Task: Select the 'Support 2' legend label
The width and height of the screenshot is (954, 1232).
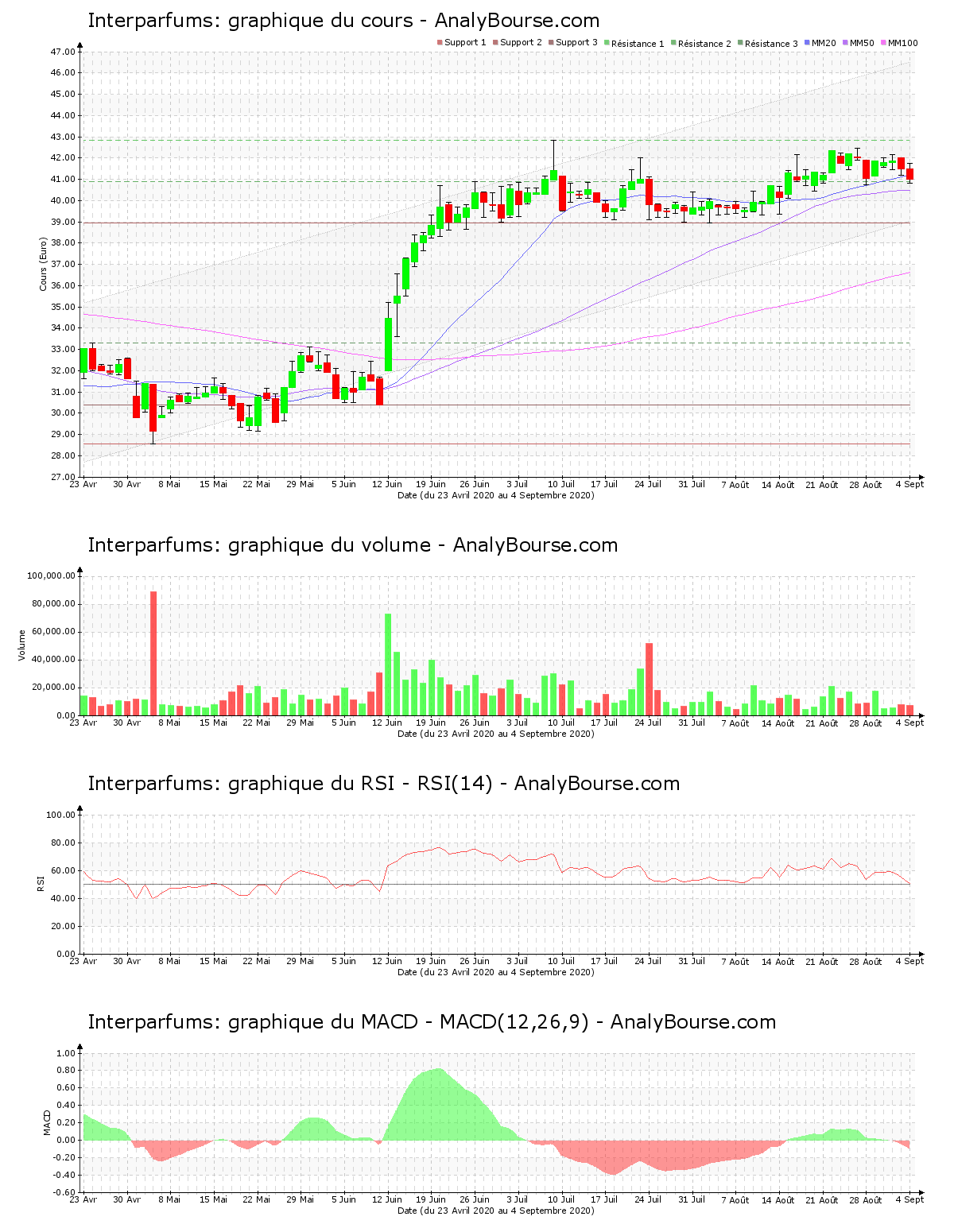Action: click(521, 43)
